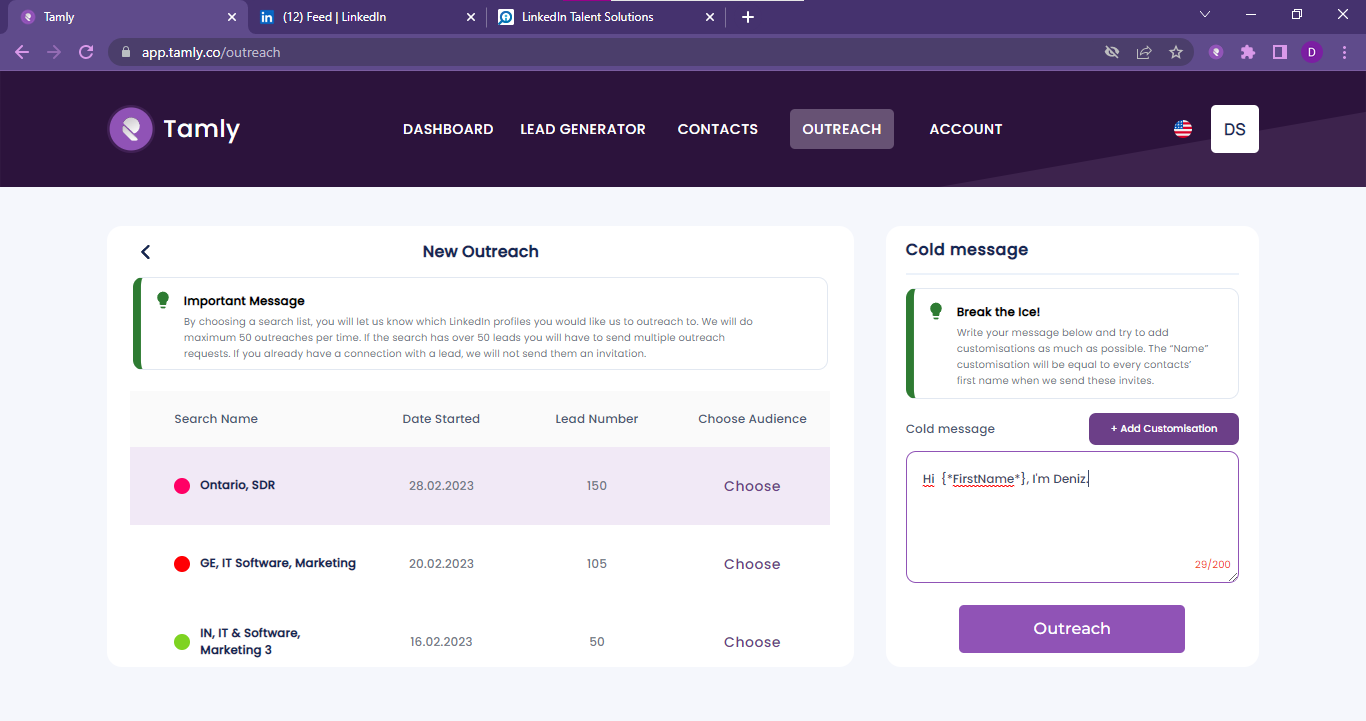Click the green dot beside IN, IT & Software
The width and height of the screenshot is (1366, 721).
182,642
